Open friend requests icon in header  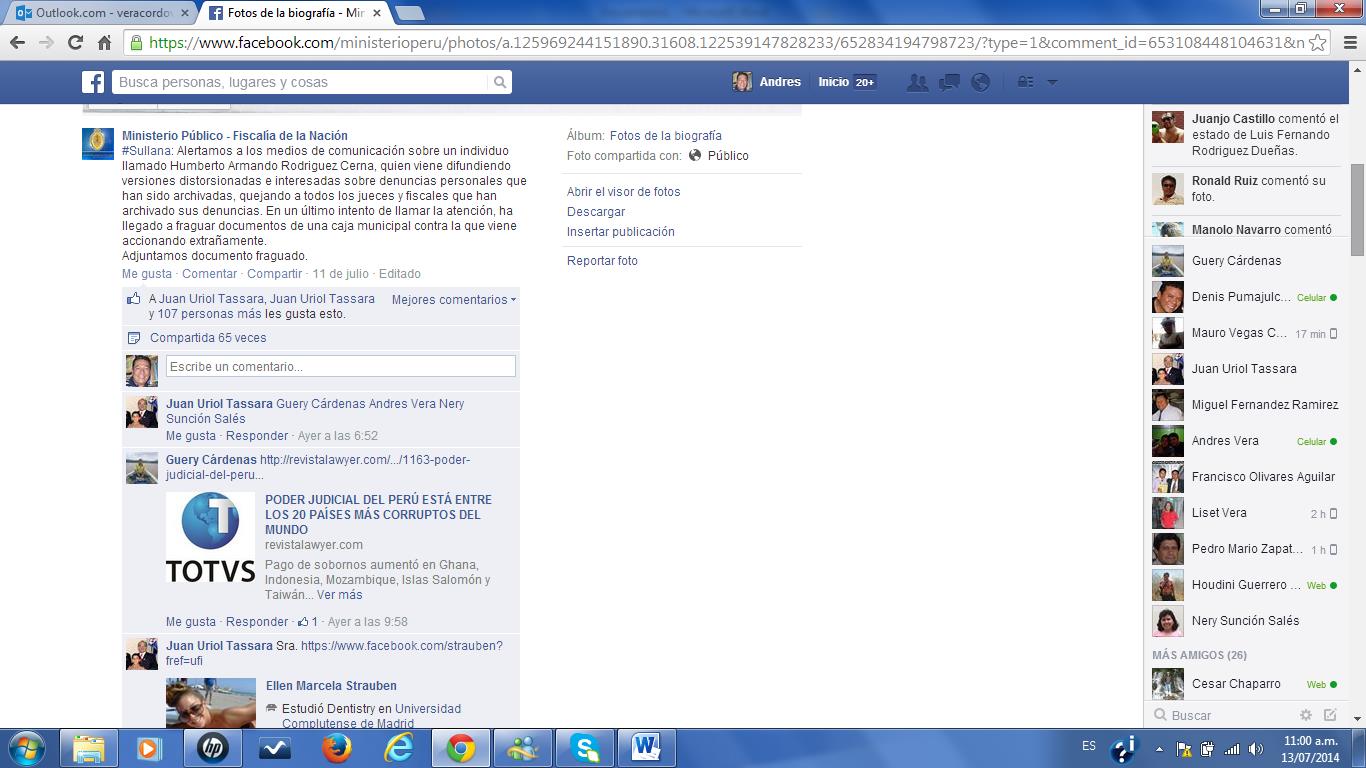coord(917,82)
